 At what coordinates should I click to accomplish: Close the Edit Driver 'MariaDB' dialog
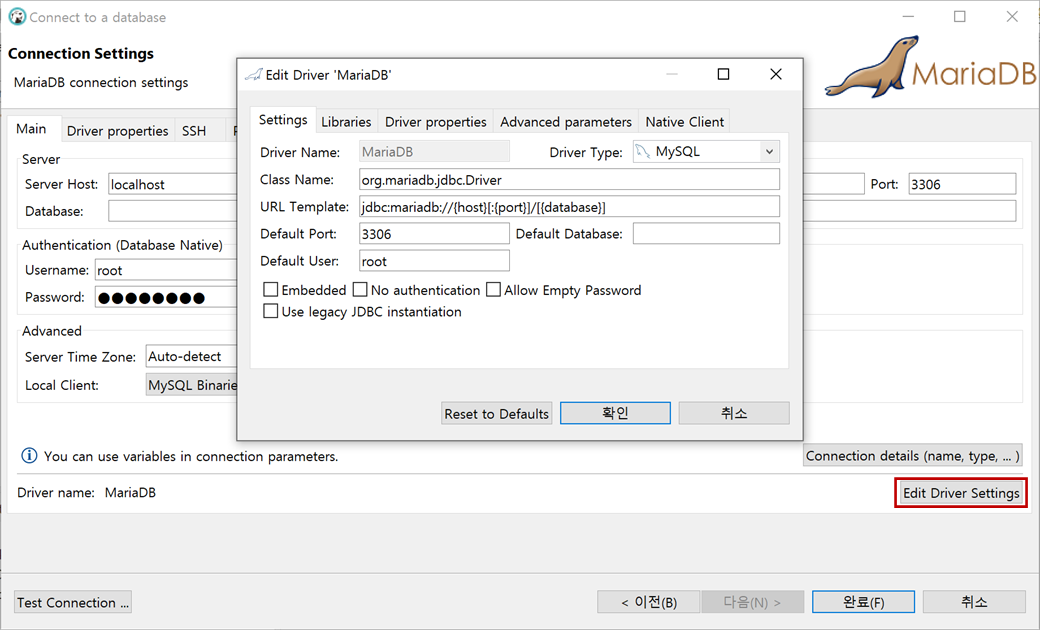pyautogui.click(x=775, y=74)
